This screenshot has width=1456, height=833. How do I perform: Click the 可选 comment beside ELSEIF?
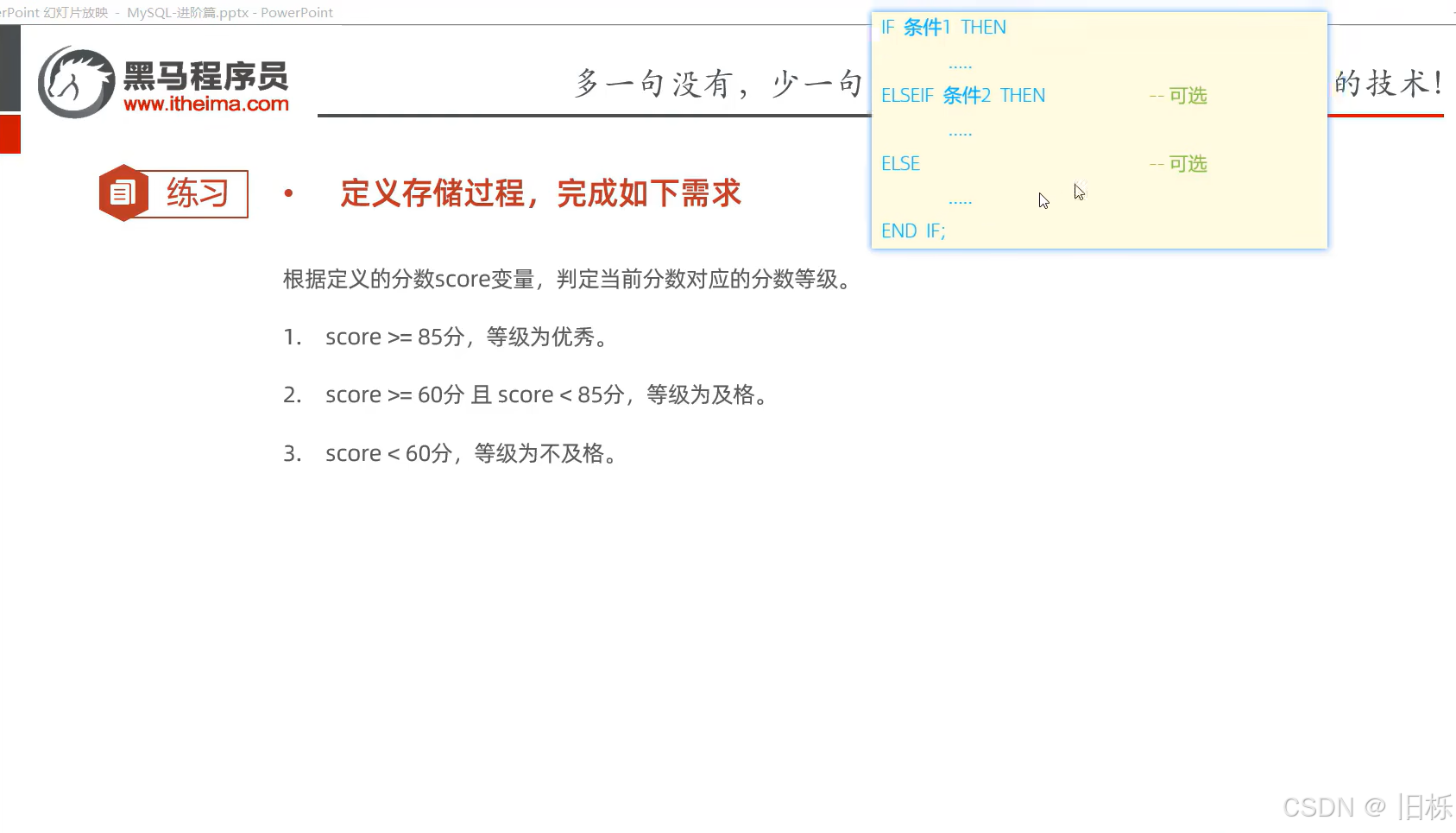click(x=1178, y=96)
